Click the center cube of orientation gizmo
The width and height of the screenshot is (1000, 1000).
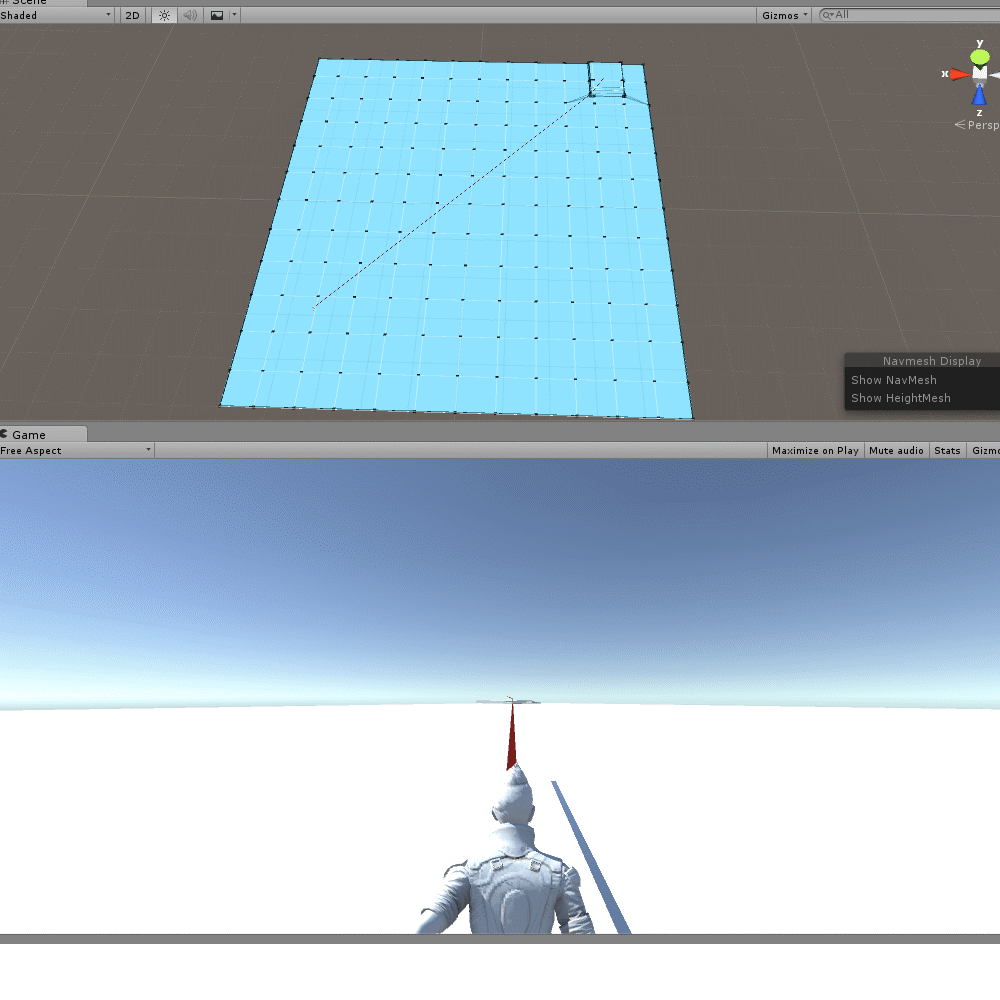[x=980, y=74]
